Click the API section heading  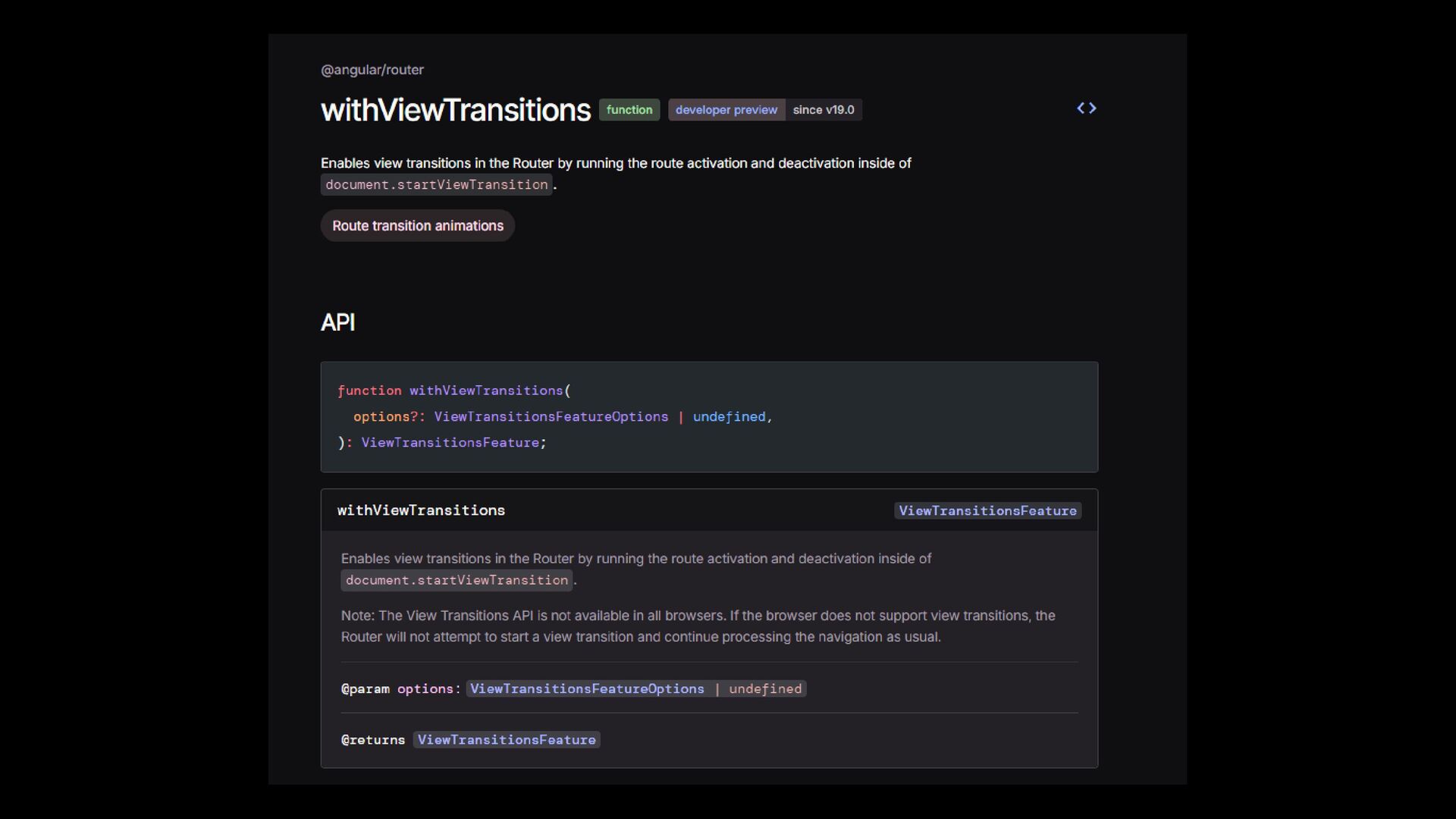coord(337,322)
